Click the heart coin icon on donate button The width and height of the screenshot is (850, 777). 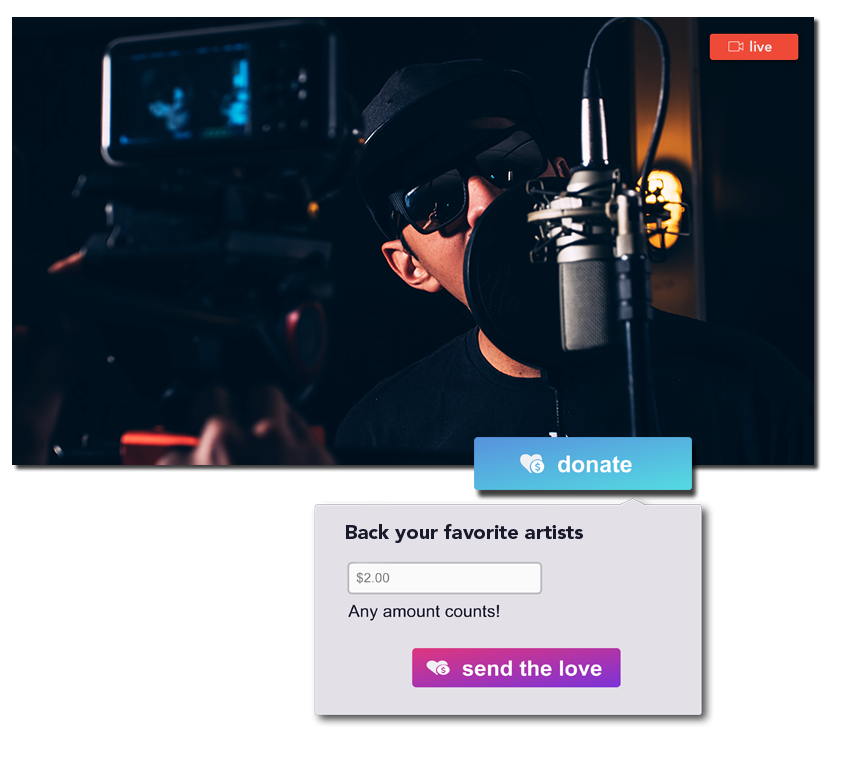click(532, 464)
